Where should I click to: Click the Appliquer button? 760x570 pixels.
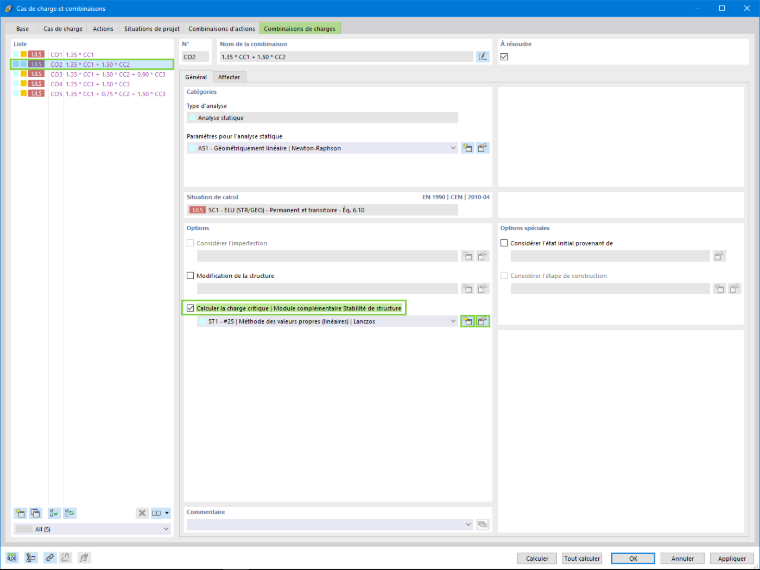732,558
